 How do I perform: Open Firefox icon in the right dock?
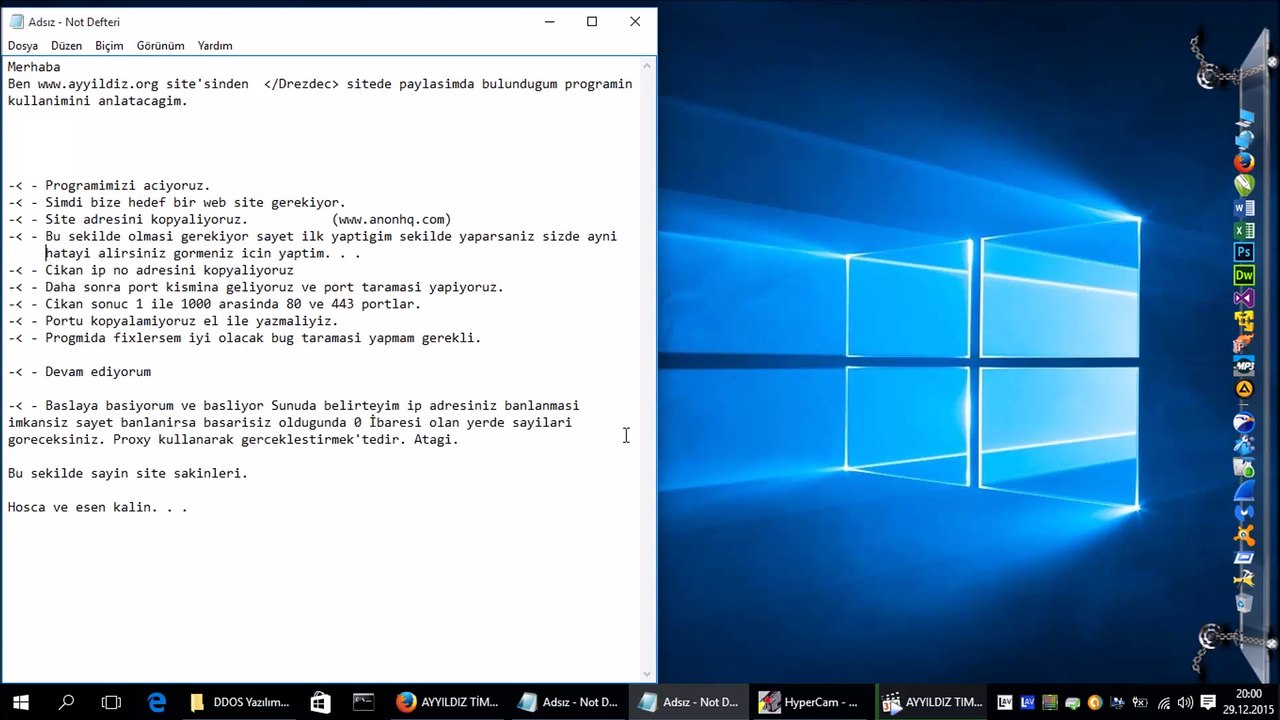[x=1244, y=162]
